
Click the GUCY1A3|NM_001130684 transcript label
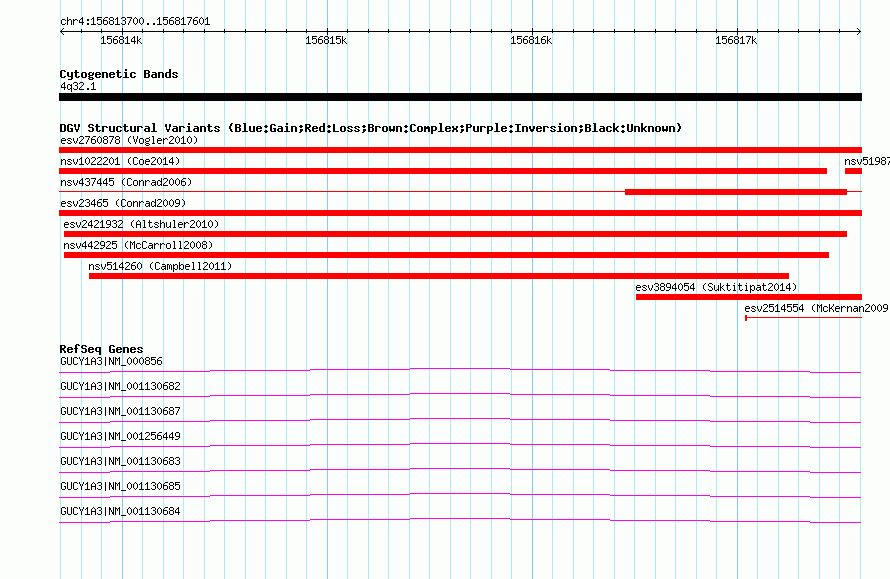tap(120, 511)
